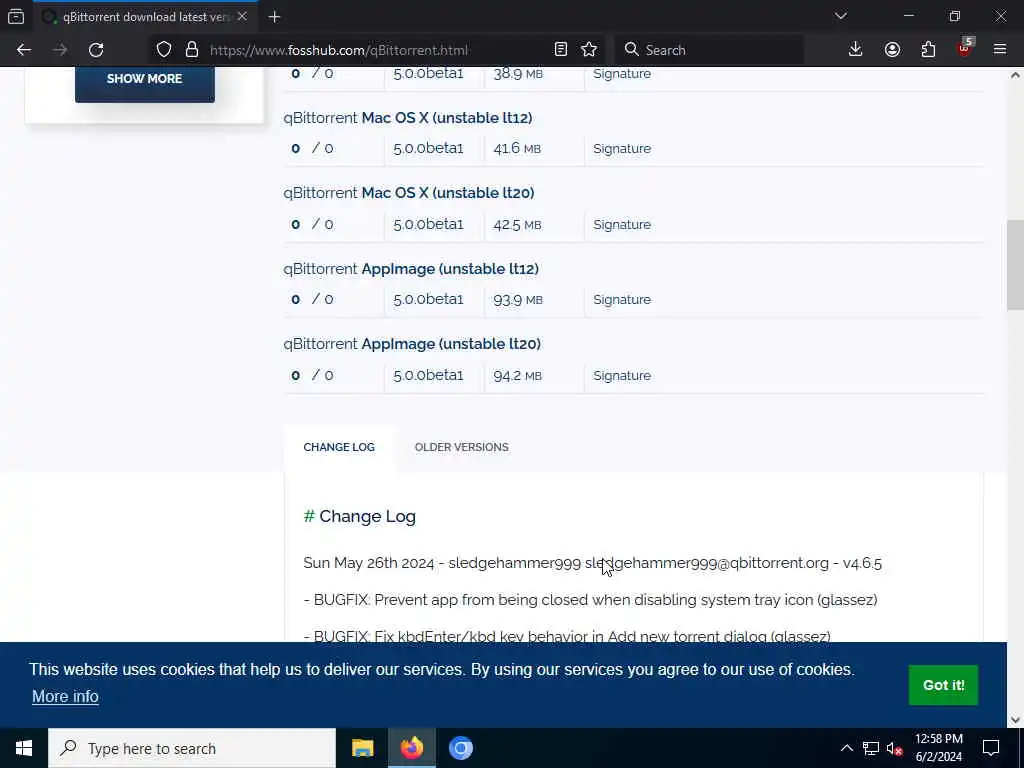This screenshot has height=768, width=1024.
Task: Open the More info cookie link
Action: click(65, 697)
